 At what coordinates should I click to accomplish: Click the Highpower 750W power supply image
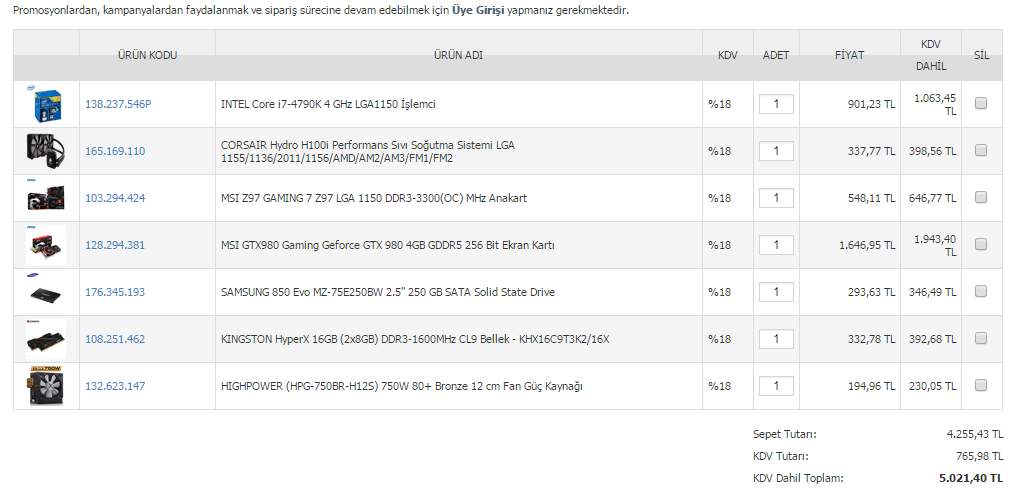[x=46, y=386]
